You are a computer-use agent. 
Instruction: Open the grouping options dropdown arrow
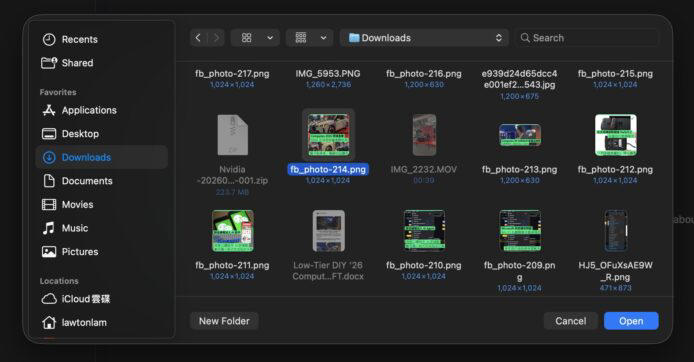324,38
